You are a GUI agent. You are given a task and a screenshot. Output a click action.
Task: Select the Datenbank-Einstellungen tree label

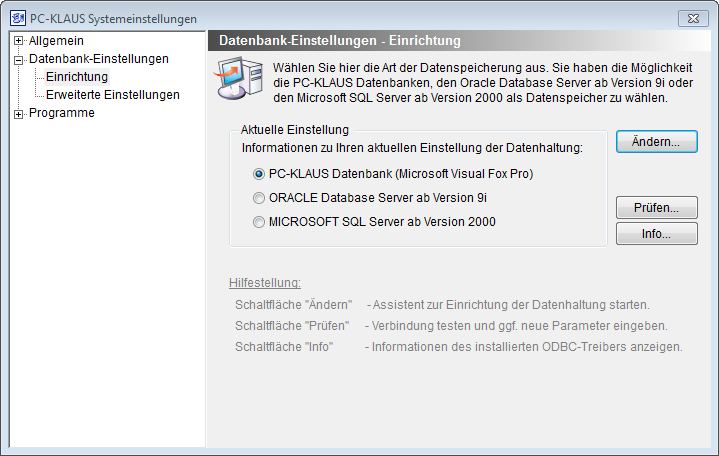click(x=98, y=59)
